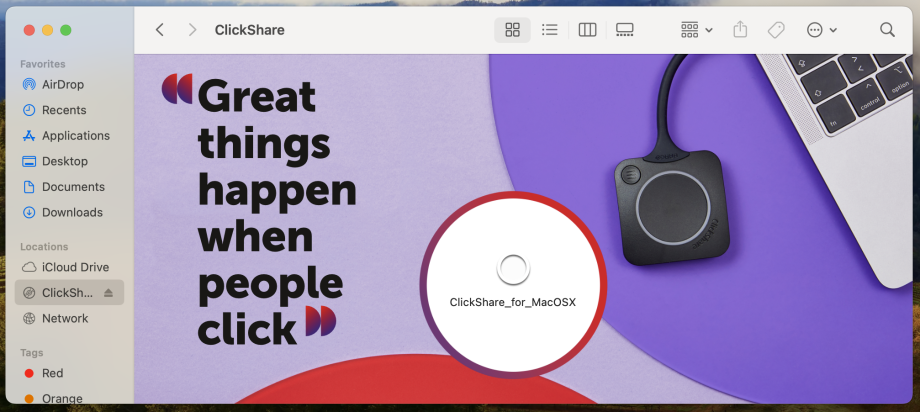Select Desktop in sidebar
Viewport: 920px width, 412px height.
coord(69,161)
